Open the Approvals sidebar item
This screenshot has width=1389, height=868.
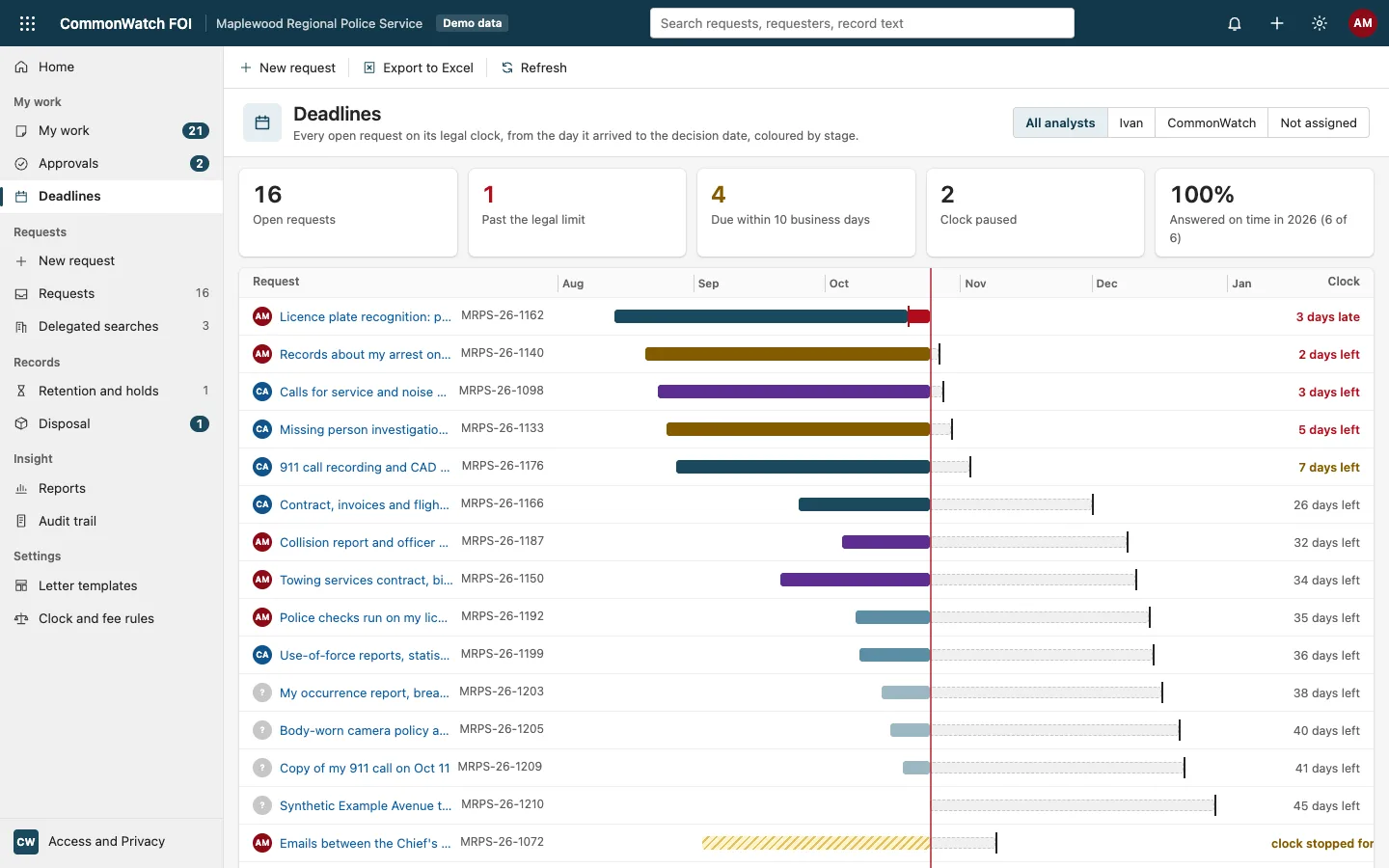tap(111, 163)
